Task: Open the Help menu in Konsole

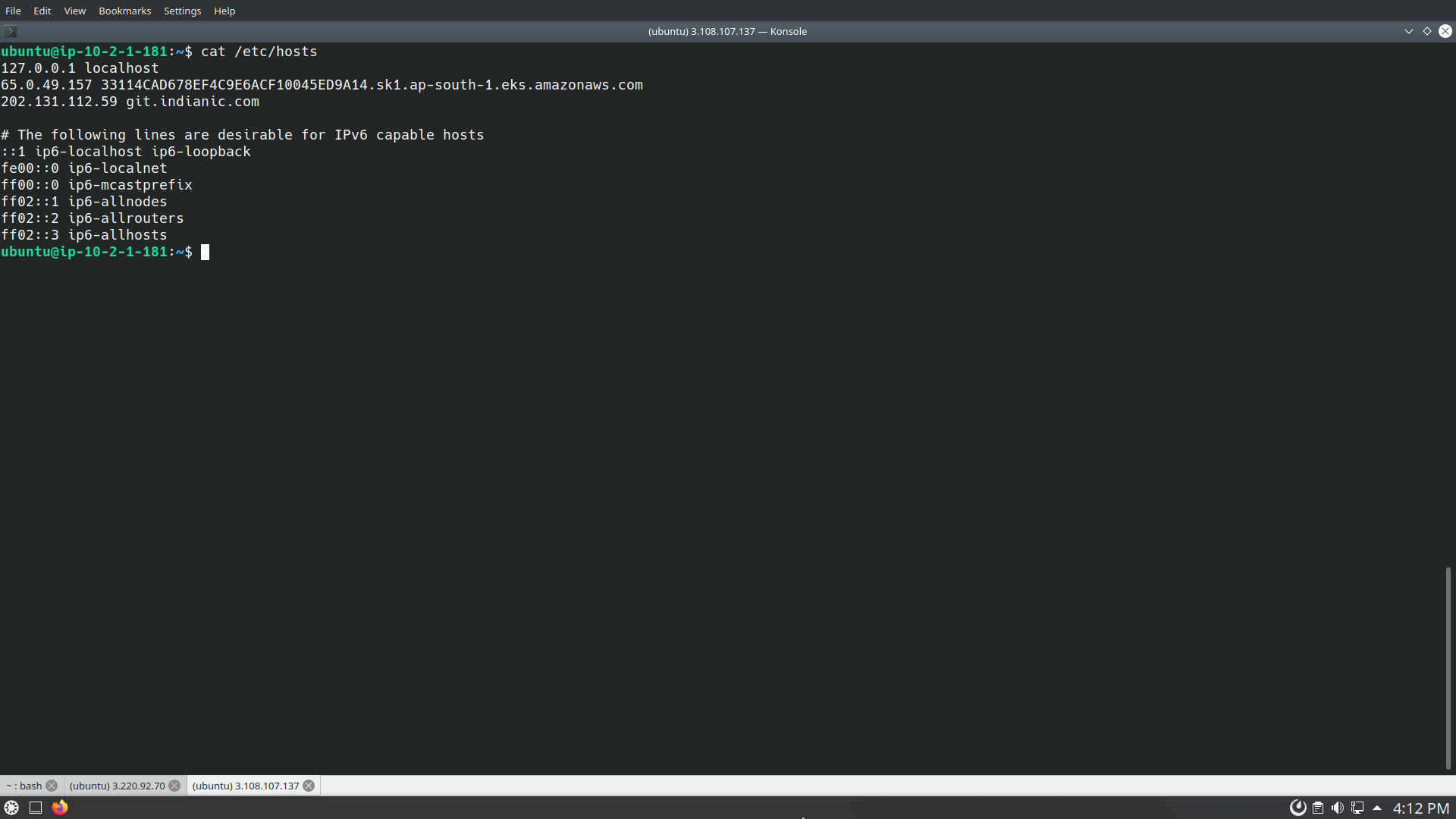Action: click(x=224, y=11)
